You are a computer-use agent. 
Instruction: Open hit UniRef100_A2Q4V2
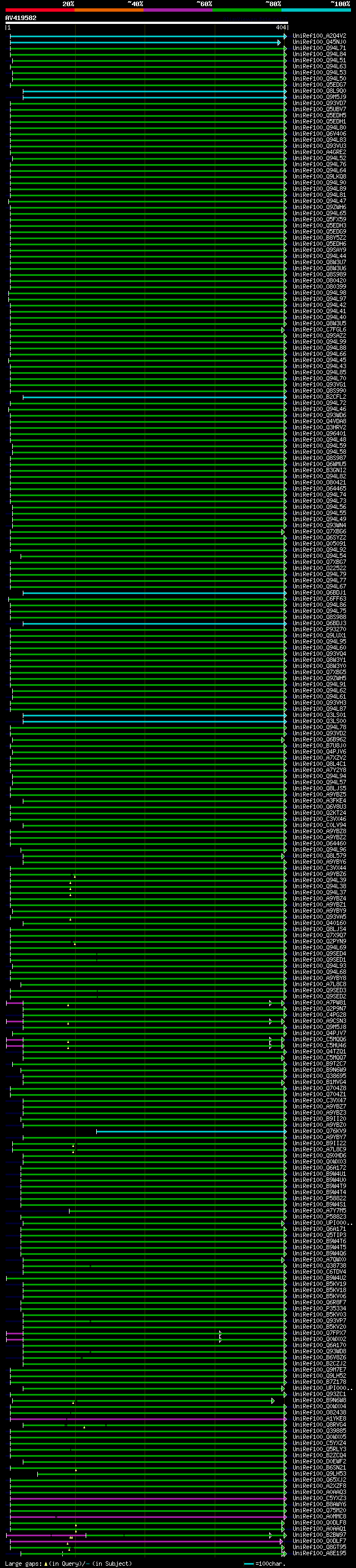pyautogui.click(x=319, y=36)
